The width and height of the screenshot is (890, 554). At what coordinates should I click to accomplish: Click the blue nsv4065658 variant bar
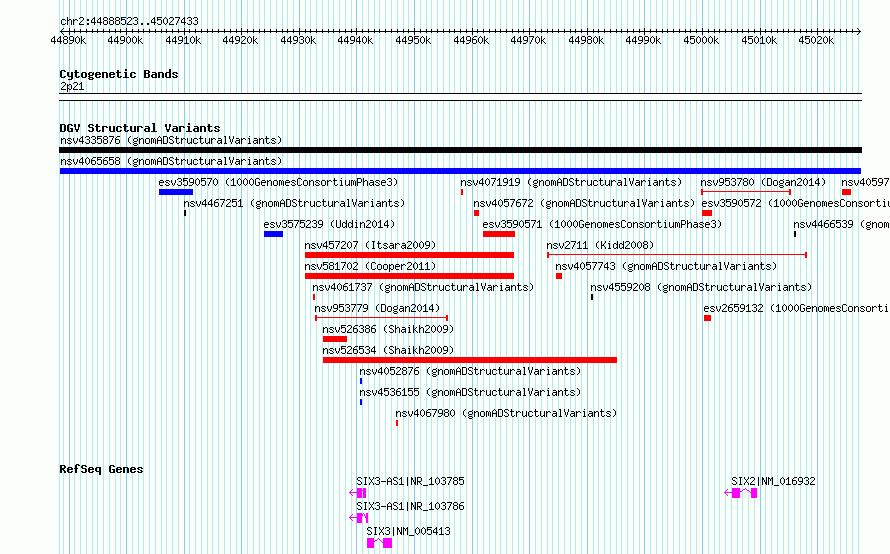[460, 171]
